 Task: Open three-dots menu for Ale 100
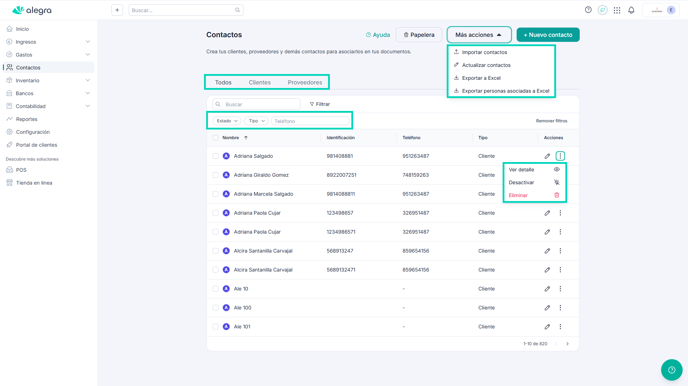click(x=560, y=308)
